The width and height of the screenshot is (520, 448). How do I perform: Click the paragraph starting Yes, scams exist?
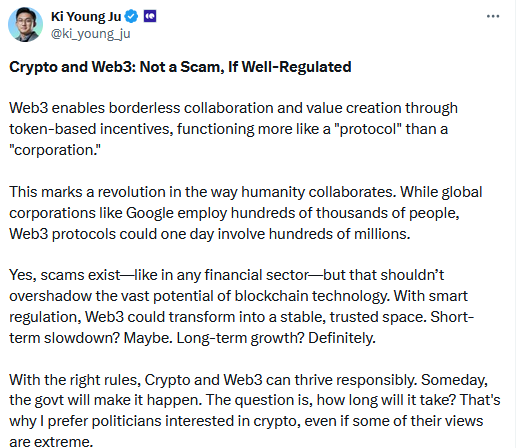coord(241,306)
